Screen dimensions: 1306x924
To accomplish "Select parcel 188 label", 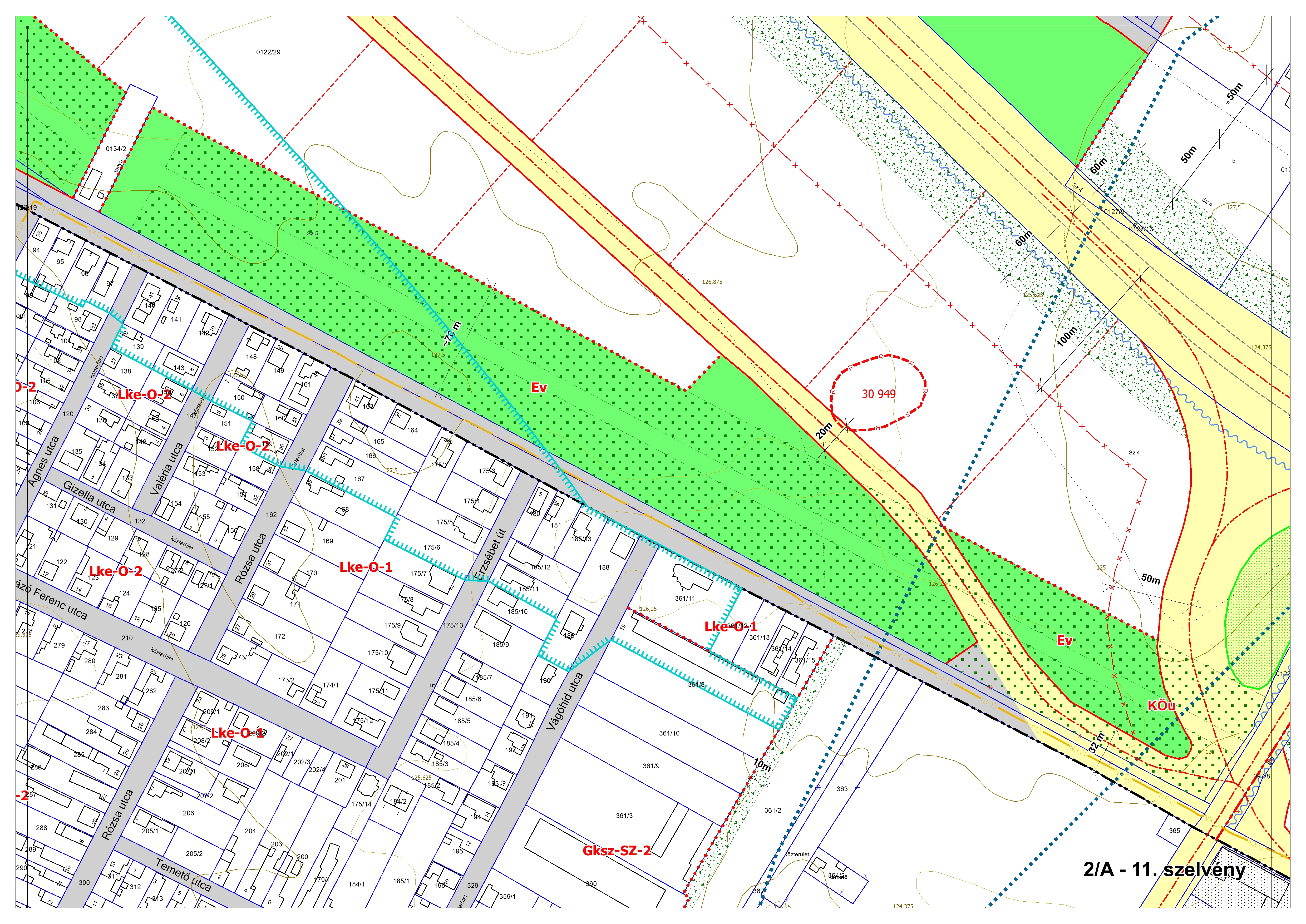I will point(604,567).
